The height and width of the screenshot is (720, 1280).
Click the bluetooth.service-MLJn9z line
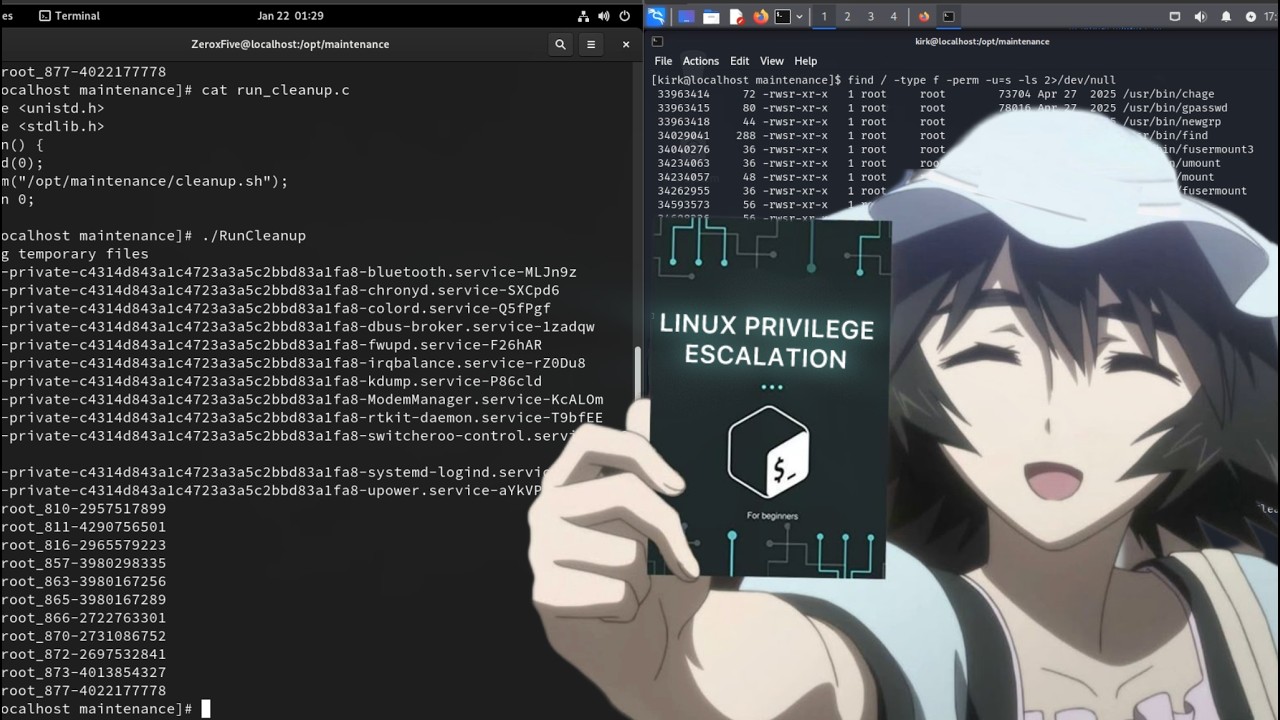coord(288,272)
